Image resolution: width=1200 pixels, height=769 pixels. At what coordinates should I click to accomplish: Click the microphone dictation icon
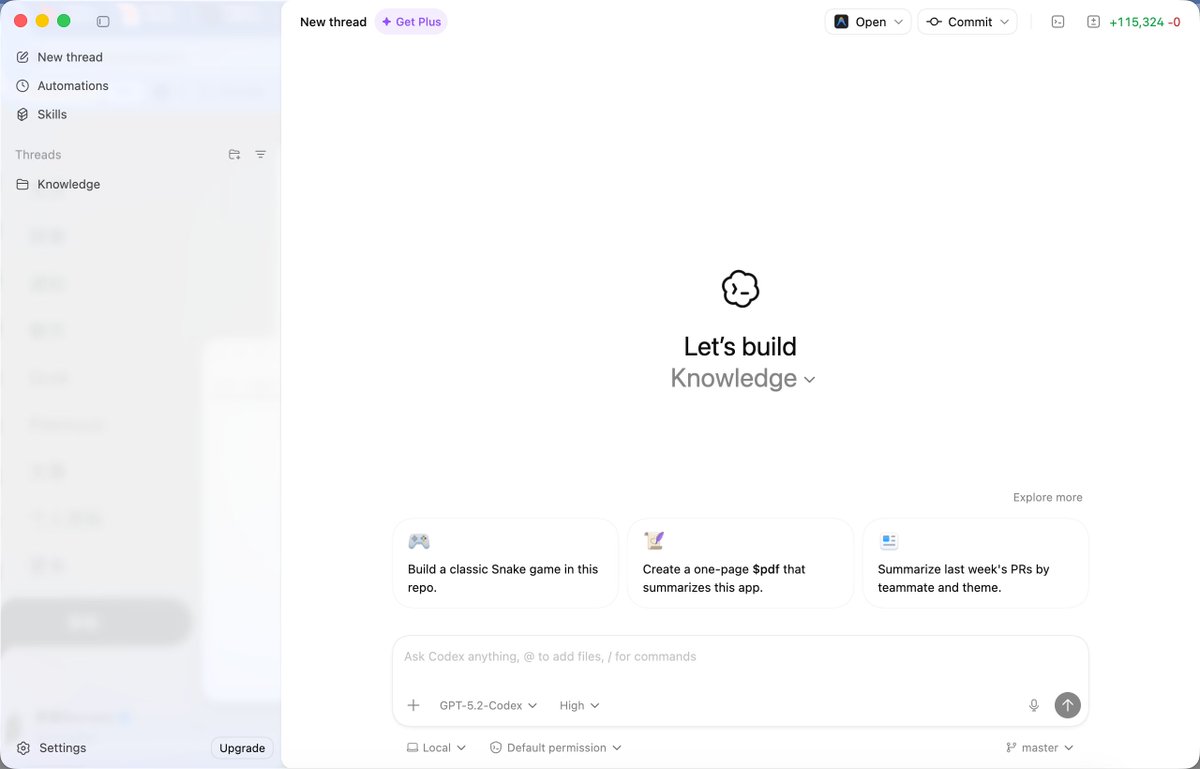coord(1034,705)
